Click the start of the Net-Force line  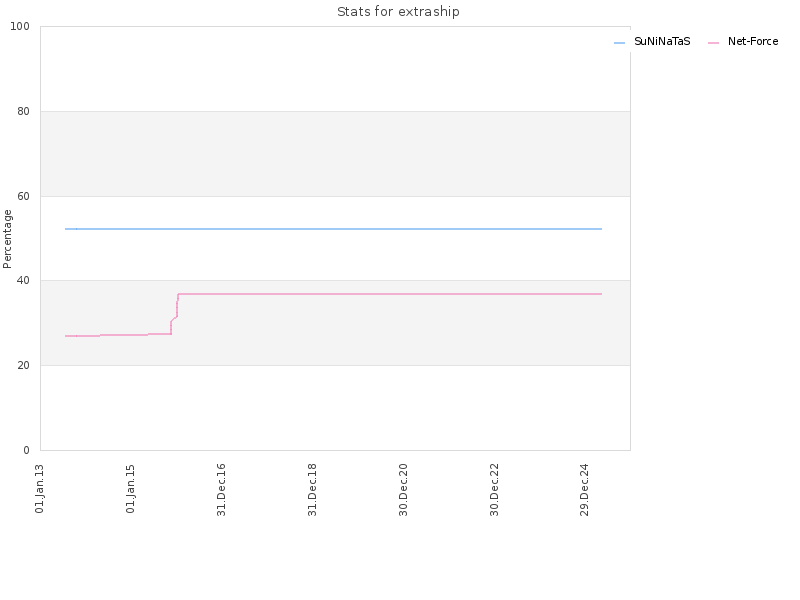click(66, 336)
